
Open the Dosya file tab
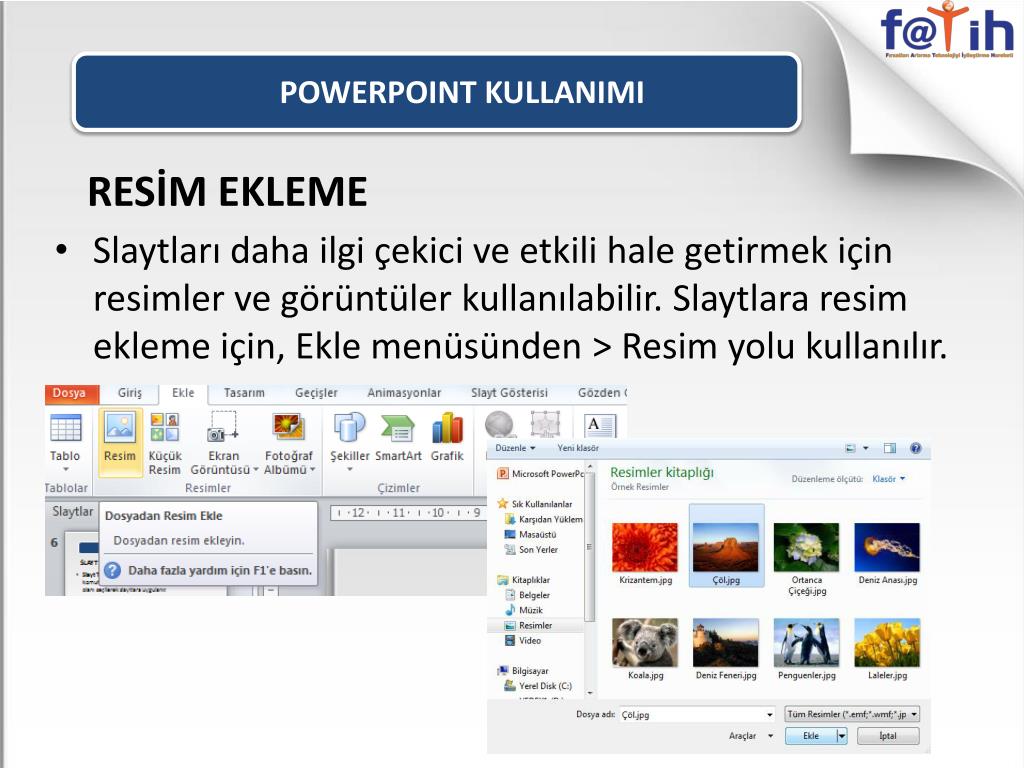pyautogui.click(x=71, y=393)
